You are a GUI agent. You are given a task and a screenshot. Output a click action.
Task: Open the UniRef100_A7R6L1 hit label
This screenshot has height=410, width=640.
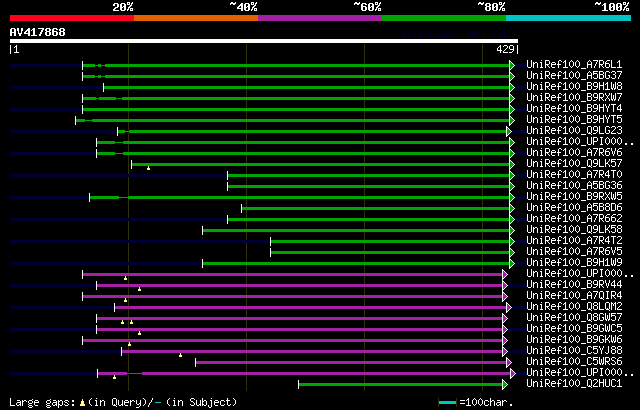(574, 64)
